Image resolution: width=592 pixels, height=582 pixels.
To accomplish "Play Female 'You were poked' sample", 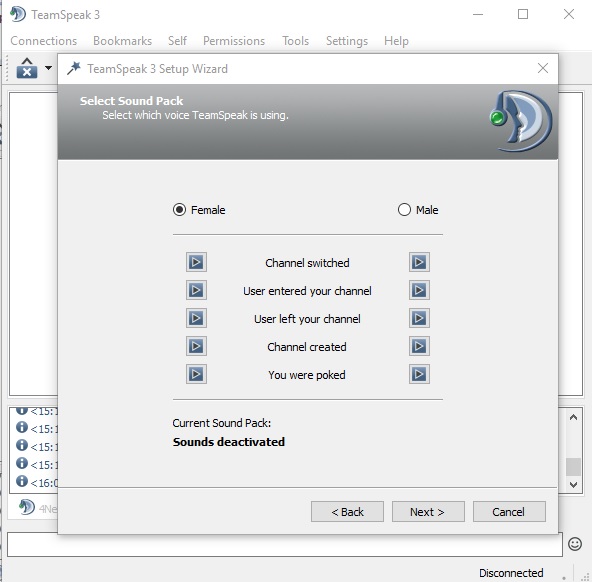I will (x=196, y=374).
